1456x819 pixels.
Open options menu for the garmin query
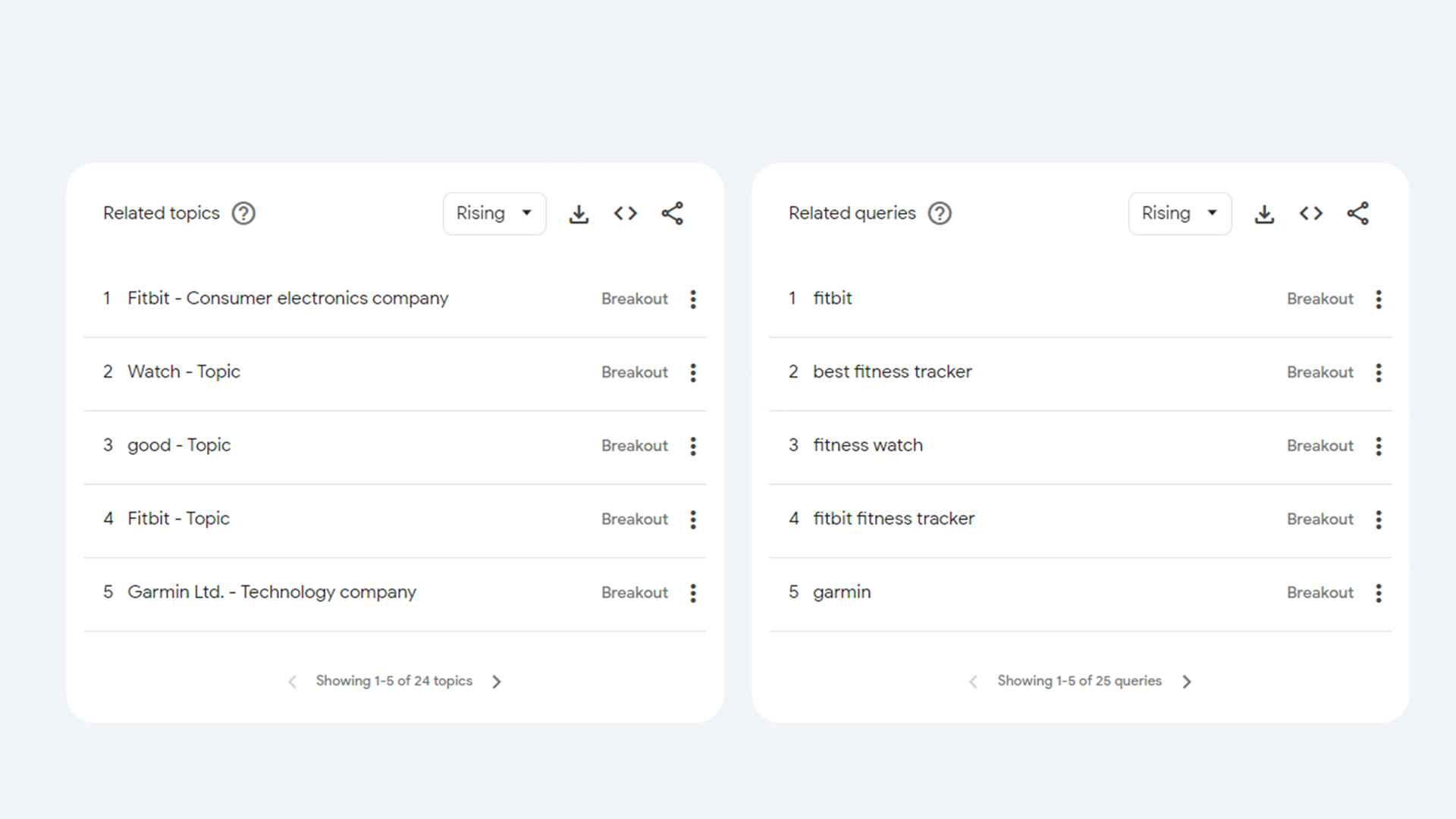pyautogui.click(x=1378, y=592)
